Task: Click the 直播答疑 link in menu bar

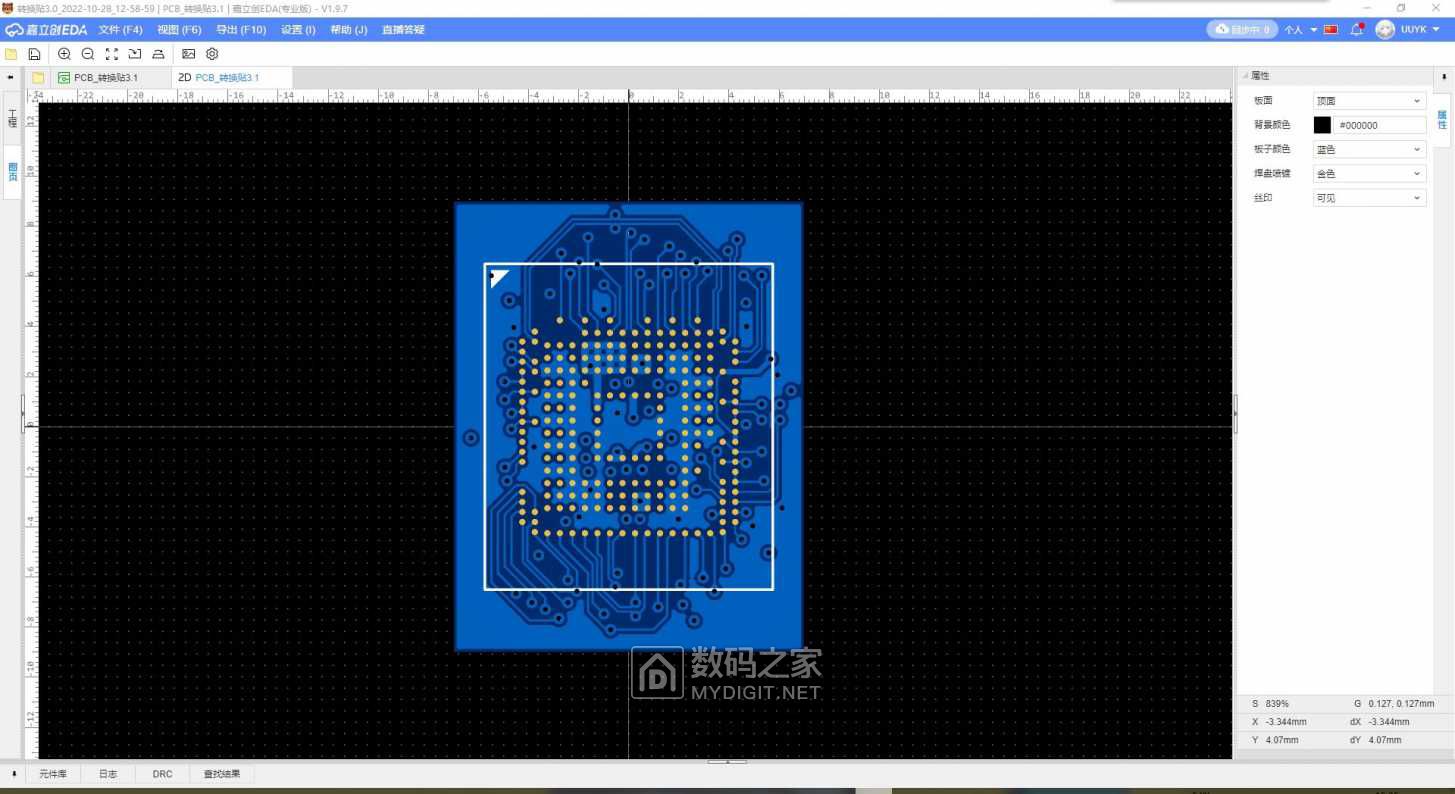Action: click(403, 30)
